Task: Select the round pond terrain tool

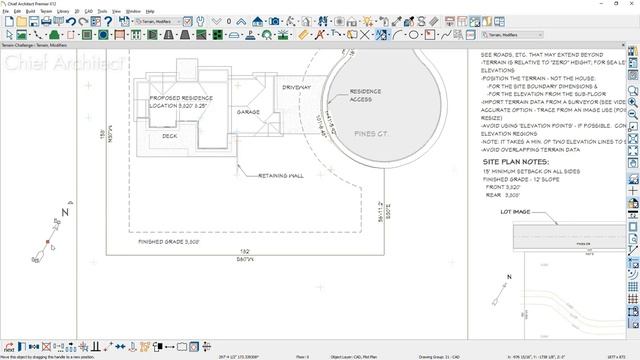Action: coord(103,35)
